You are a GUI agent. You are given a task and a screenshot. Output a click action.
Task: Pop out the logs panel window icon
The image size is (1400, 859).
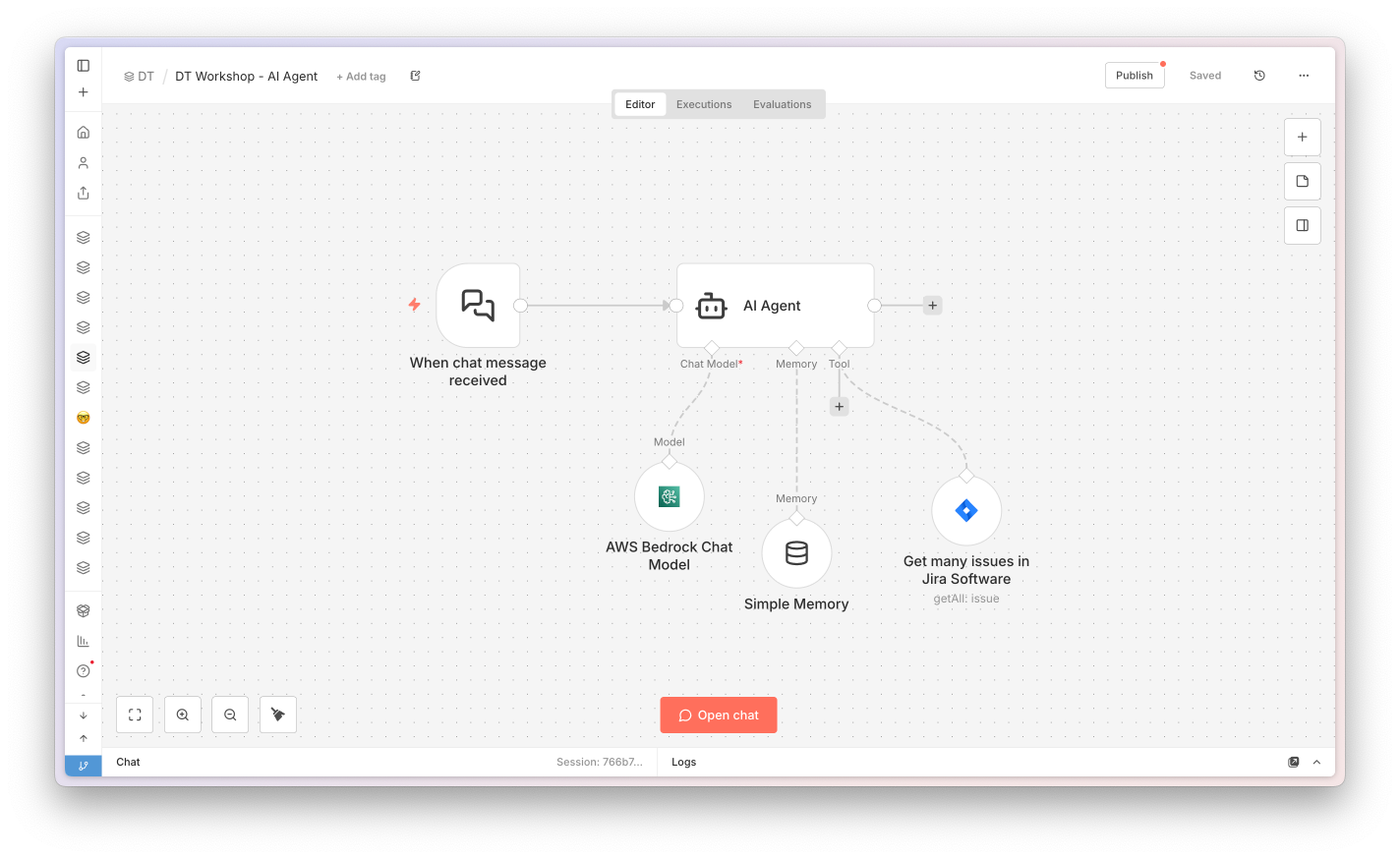point(1294,763)
